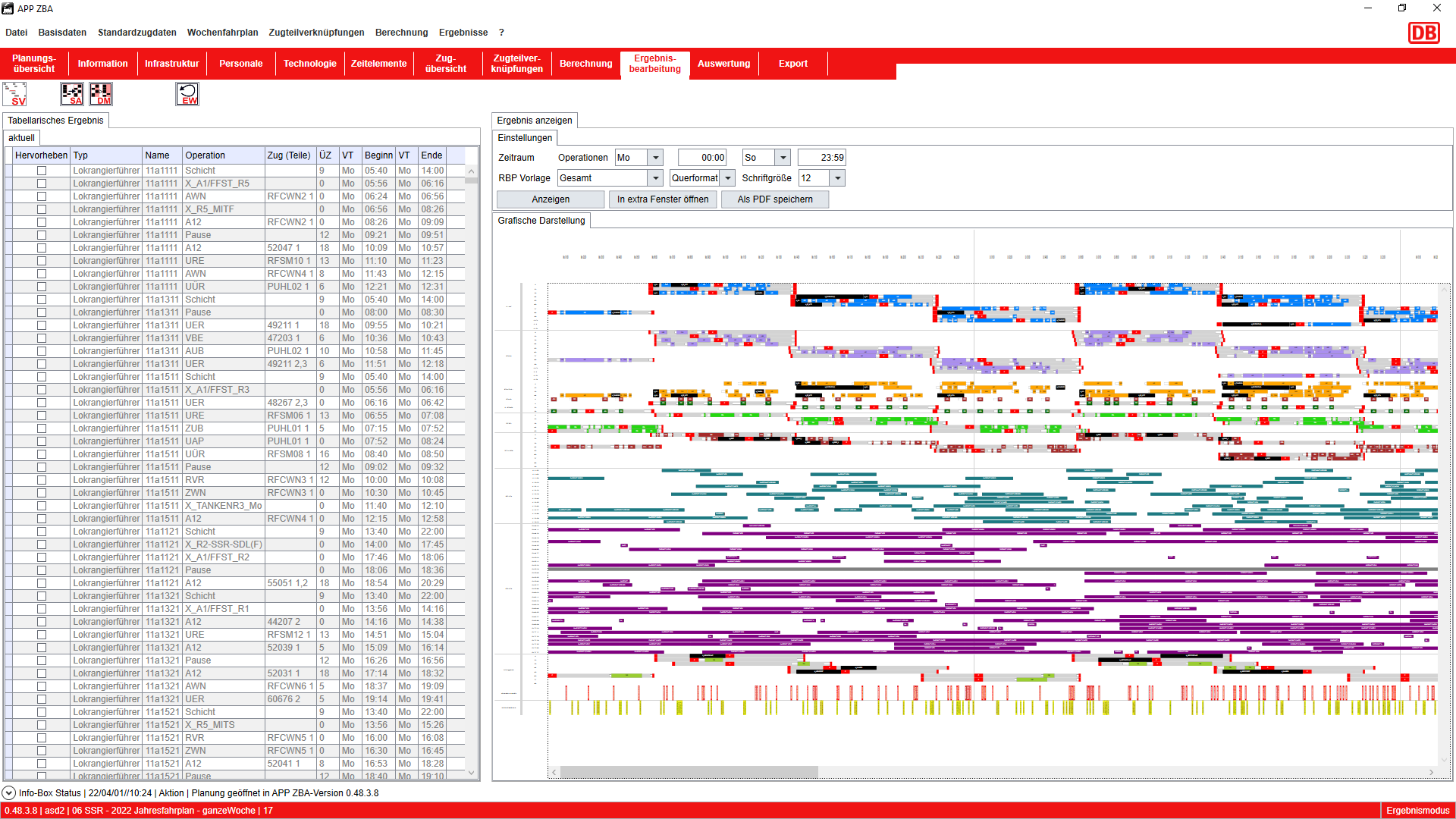Click the Anzeigen button
Image resolution: width=1456 pixels, height=819 pixels.
pos(551,199)
